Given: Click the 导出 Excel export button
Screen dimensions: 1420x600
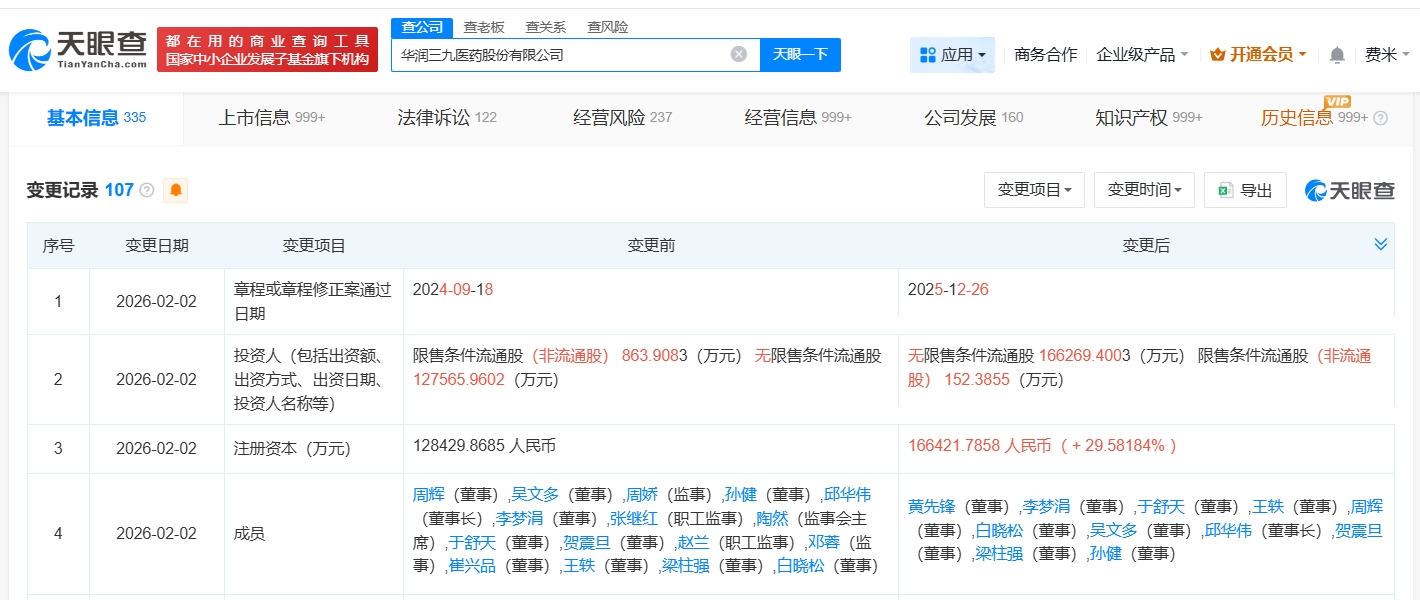Looking at the screenshot, I should (x=1245, y=190).
